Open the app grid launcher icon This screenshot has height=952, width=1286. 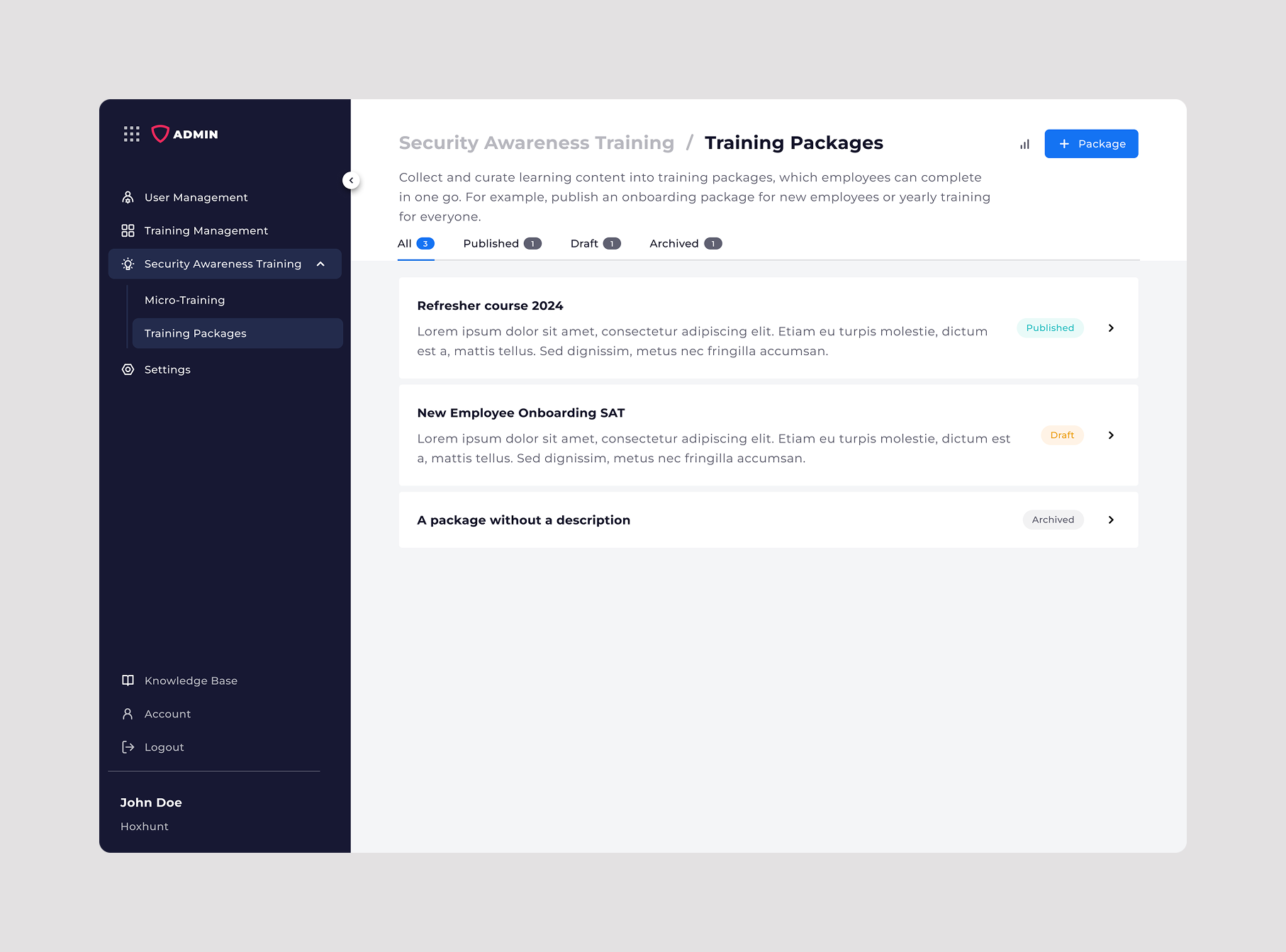click(x=132, y=134)
